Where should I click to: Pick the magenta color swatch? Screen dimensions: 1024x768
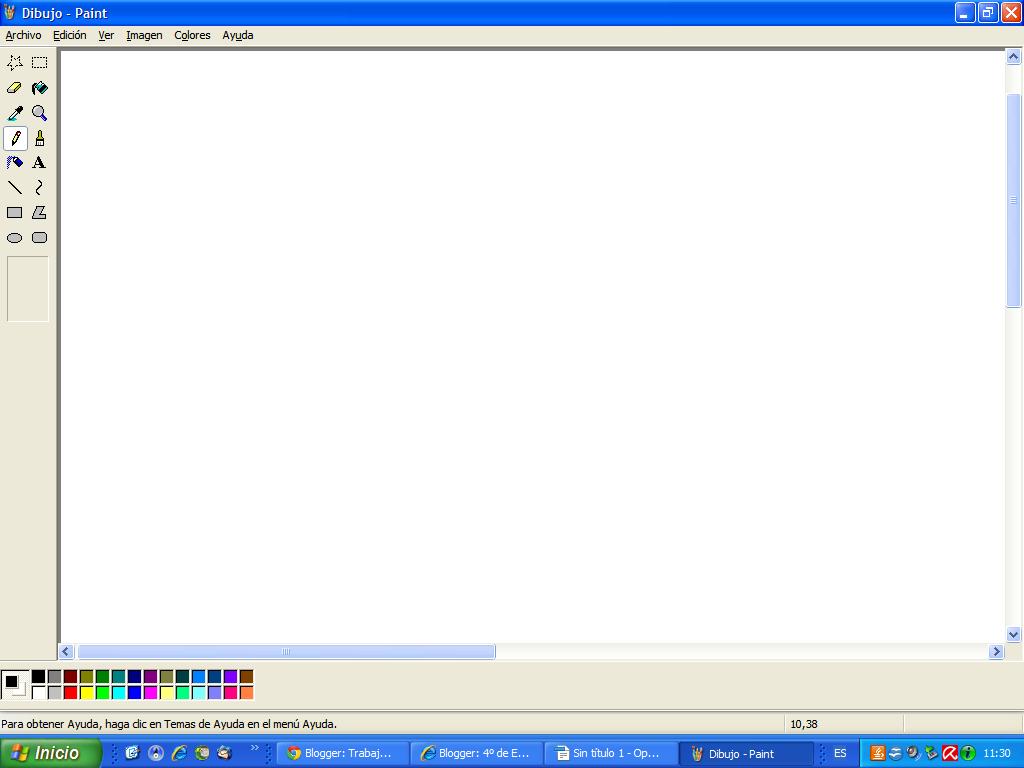click(x=150, y=692)
